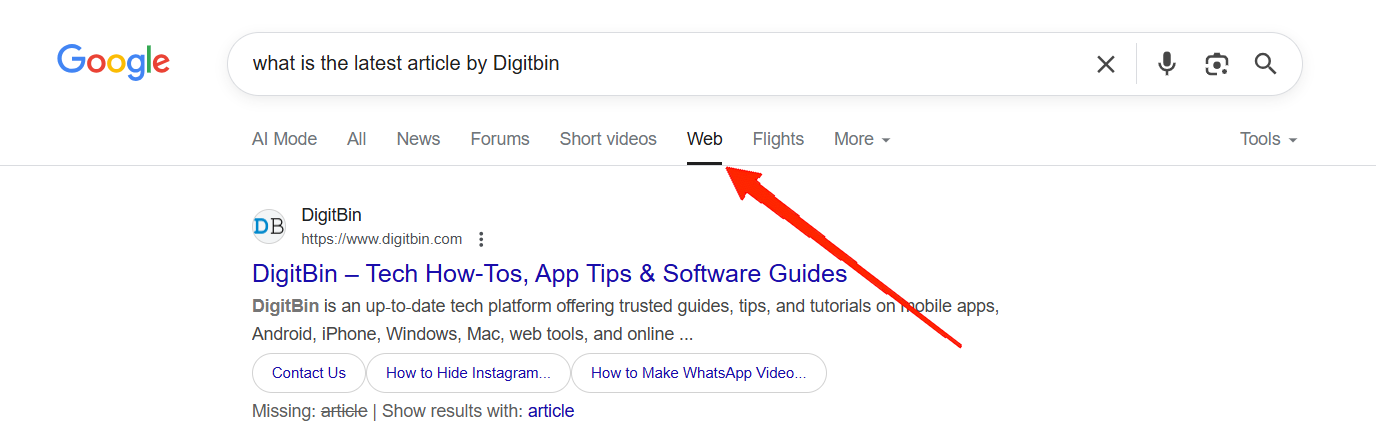
Task: Open the Forums tab
Action: (500, 139)
